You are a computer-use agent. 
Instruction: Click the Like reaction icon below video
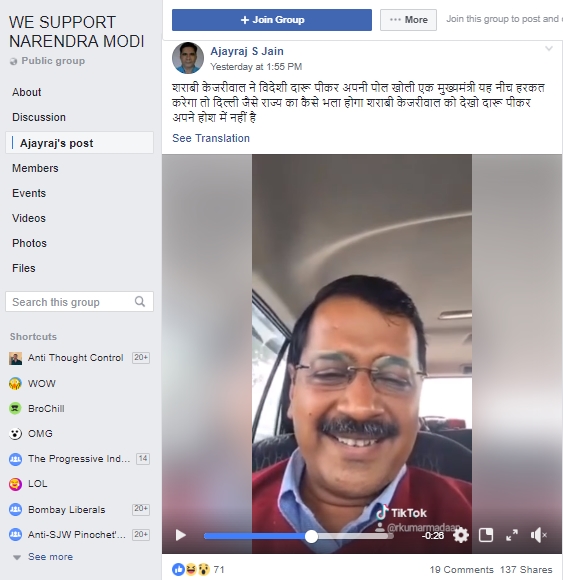178,569
